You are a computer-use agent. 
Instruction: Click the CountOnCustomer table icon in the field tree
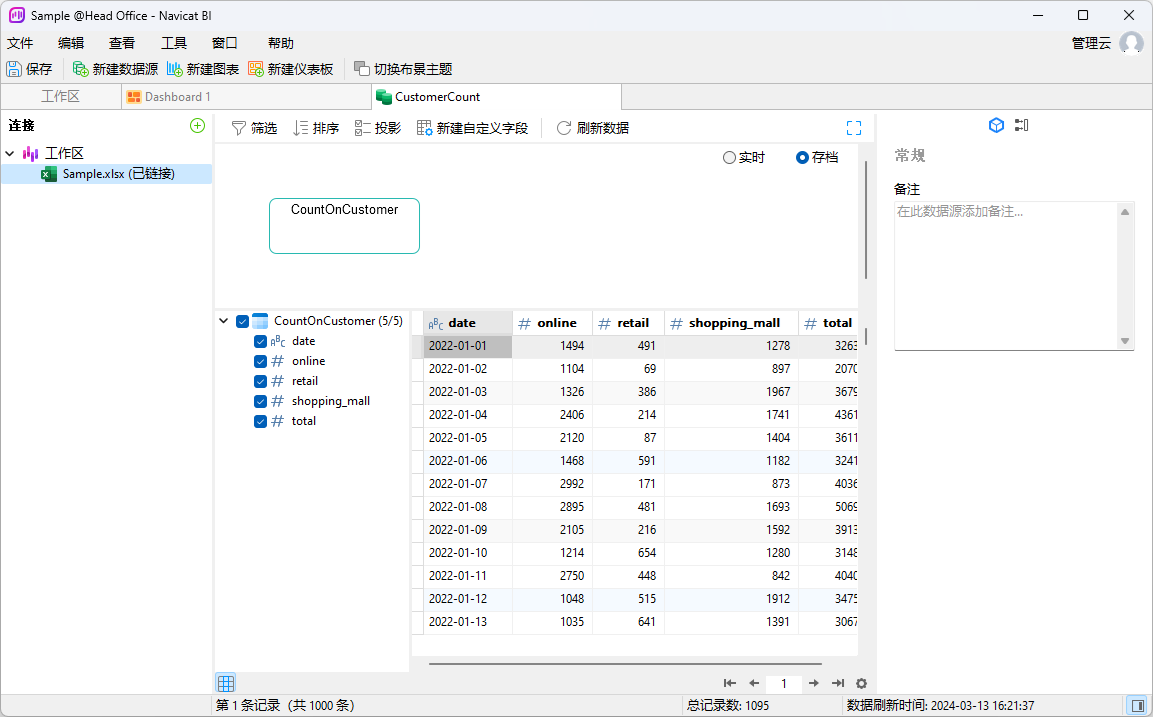click(x=260, y=321)
